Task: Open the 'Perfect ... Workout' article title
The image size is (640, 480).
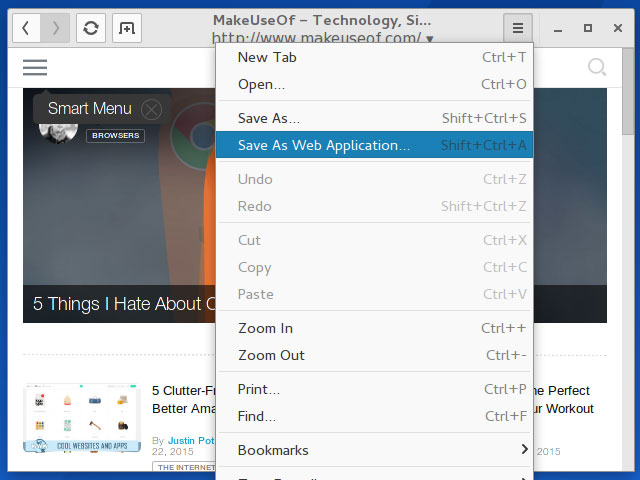Action: (x=564, y=400)
